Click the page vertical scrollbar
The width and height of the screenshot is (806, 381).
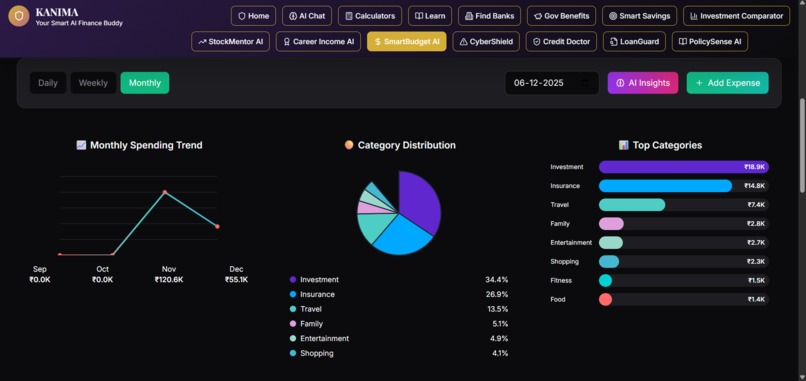pos(802,145)
